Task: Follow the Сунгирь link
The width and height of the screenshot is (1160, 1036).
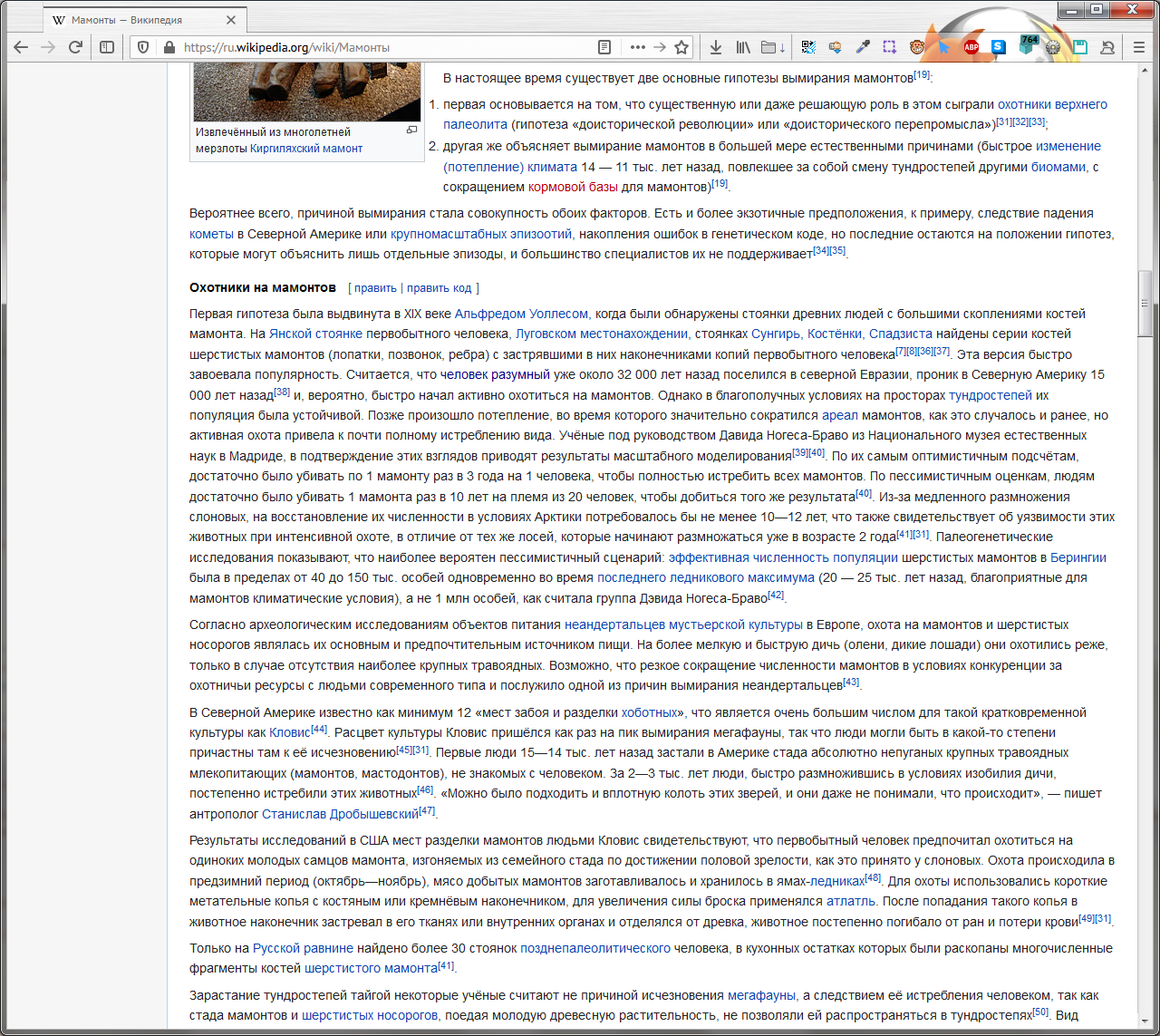Action: coord(776,334)
